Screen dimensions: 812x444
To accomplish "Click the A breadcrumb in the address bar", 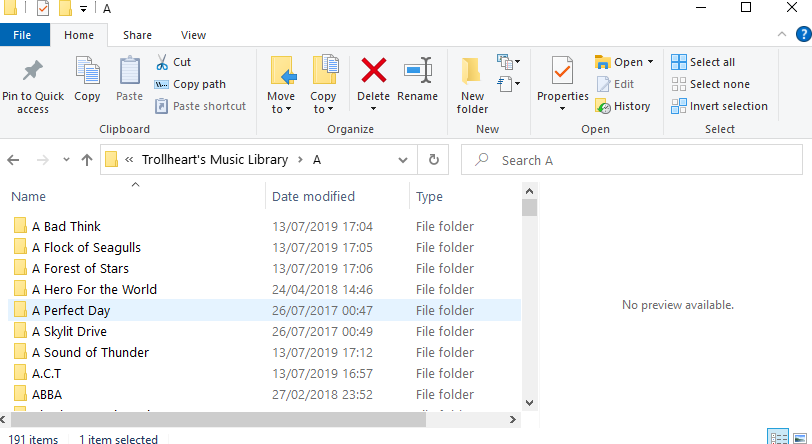I will pyautogui.click(x=317, y=160).
